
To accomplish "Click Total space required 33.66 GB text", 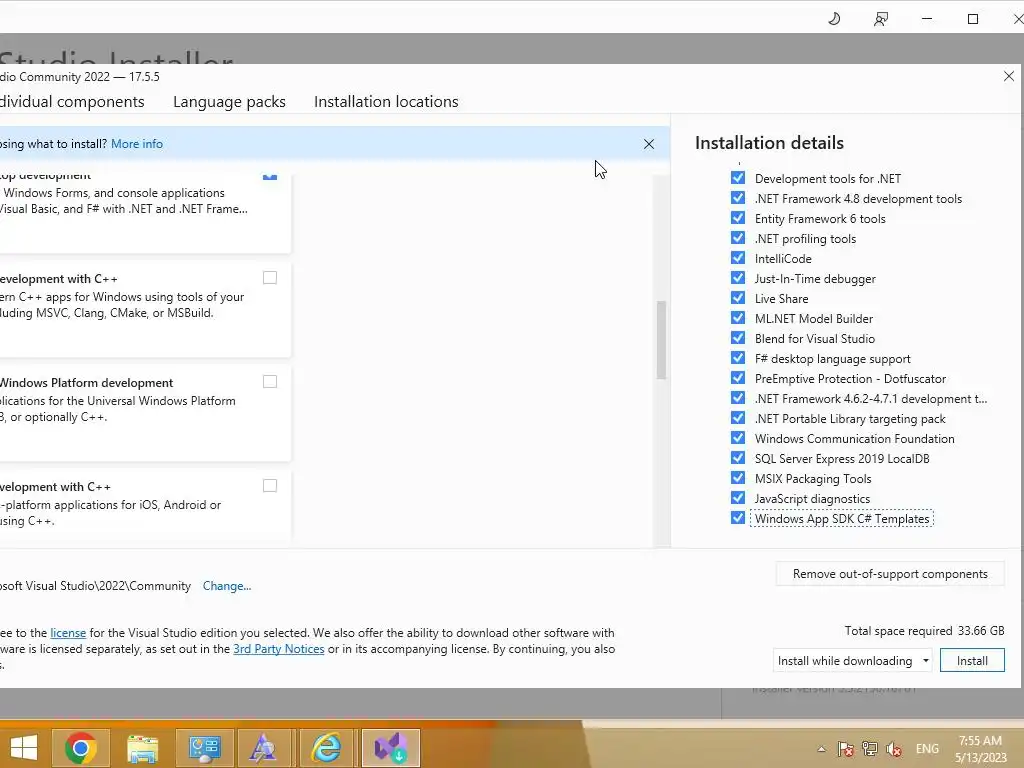I will tap(924, 631).
